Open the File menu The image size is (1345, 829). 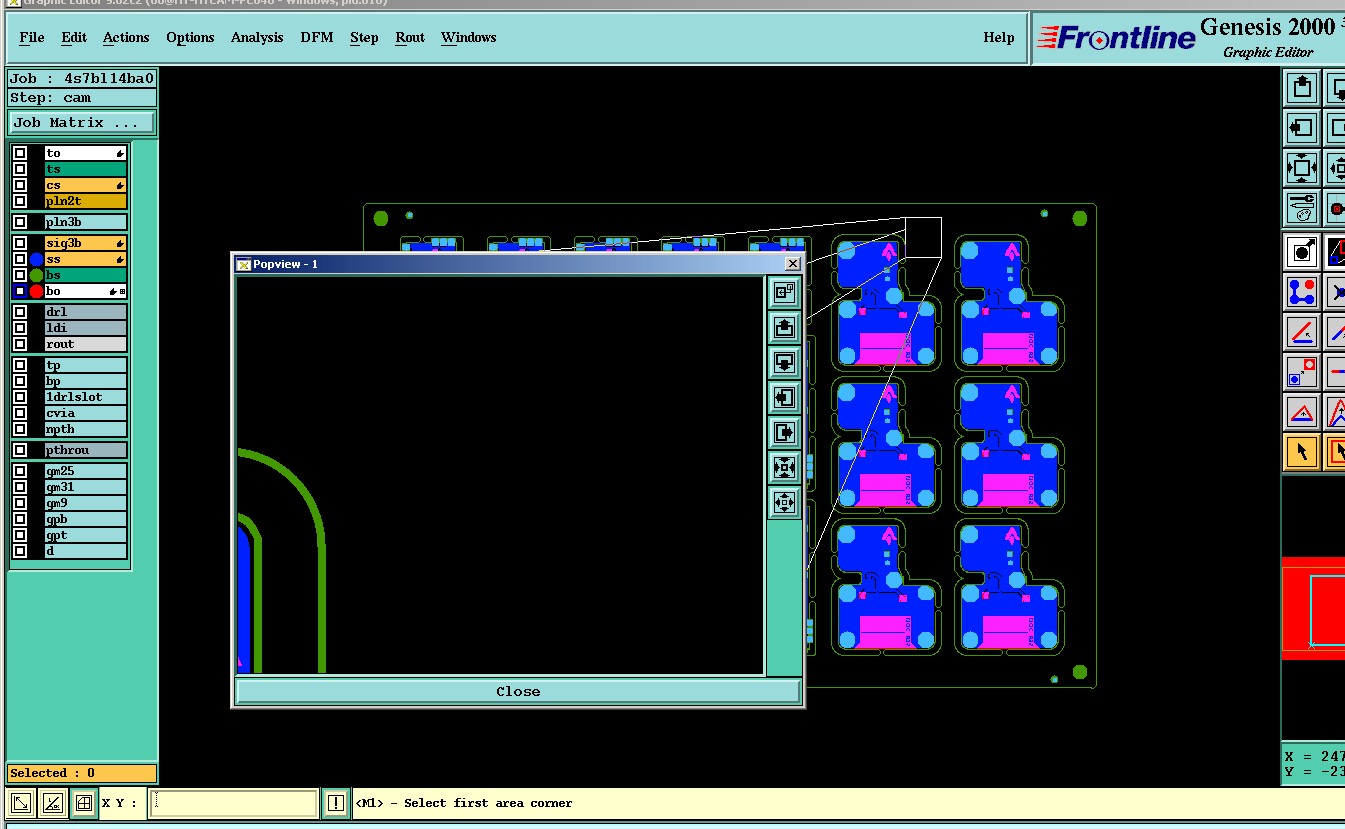[32, 37]
